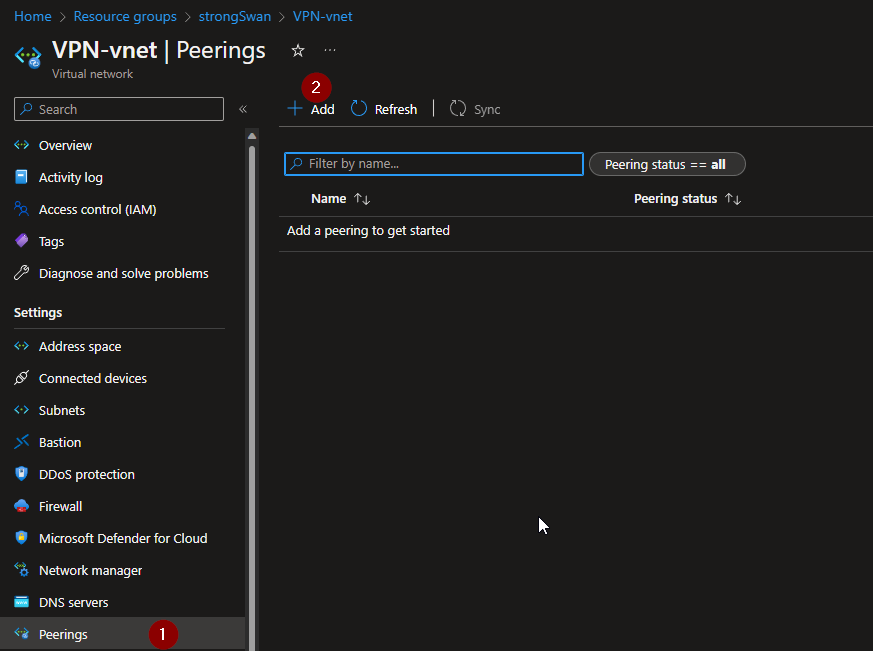Click the Sync button
The height and width of the screenshot is (651, 873).
(475, 109)
